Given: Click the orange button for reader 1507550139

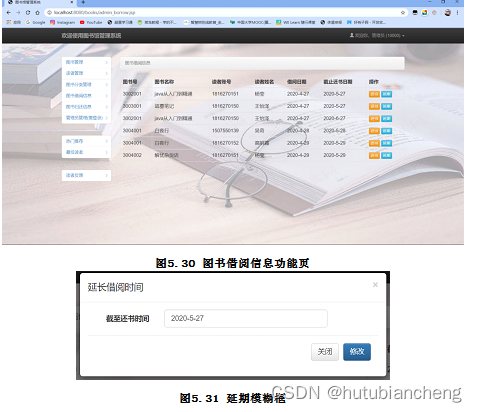Looking at the screenshot, I should [374, 131].
